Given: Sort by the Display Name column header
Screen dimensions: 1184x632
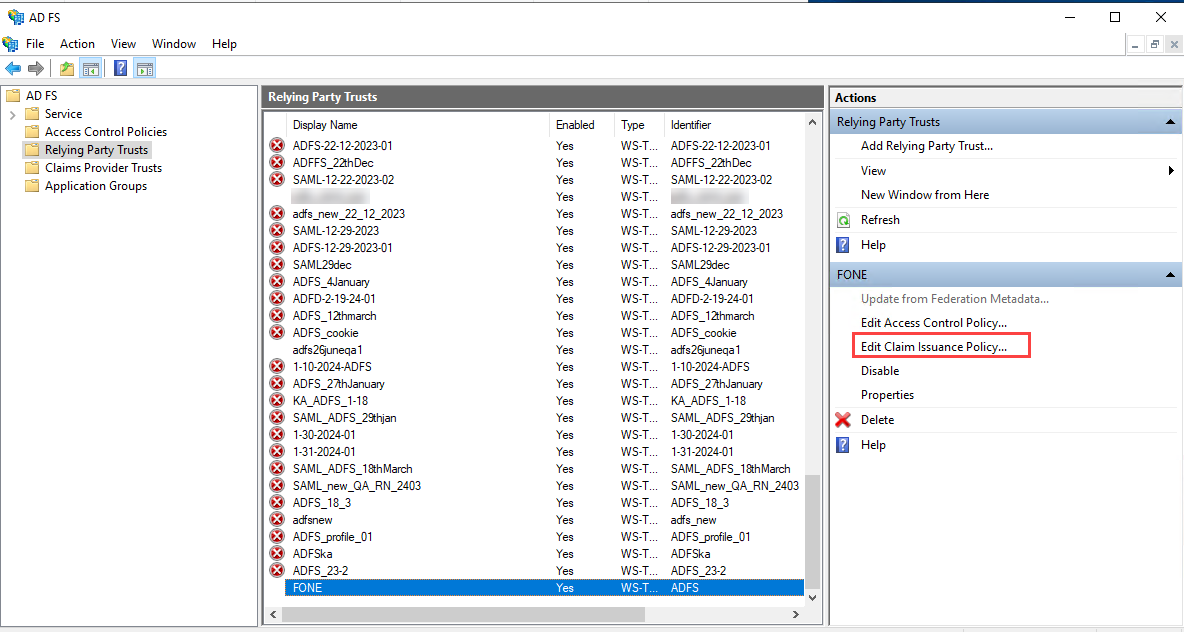Looking at the screenshot, I should [x=418, y=125].
